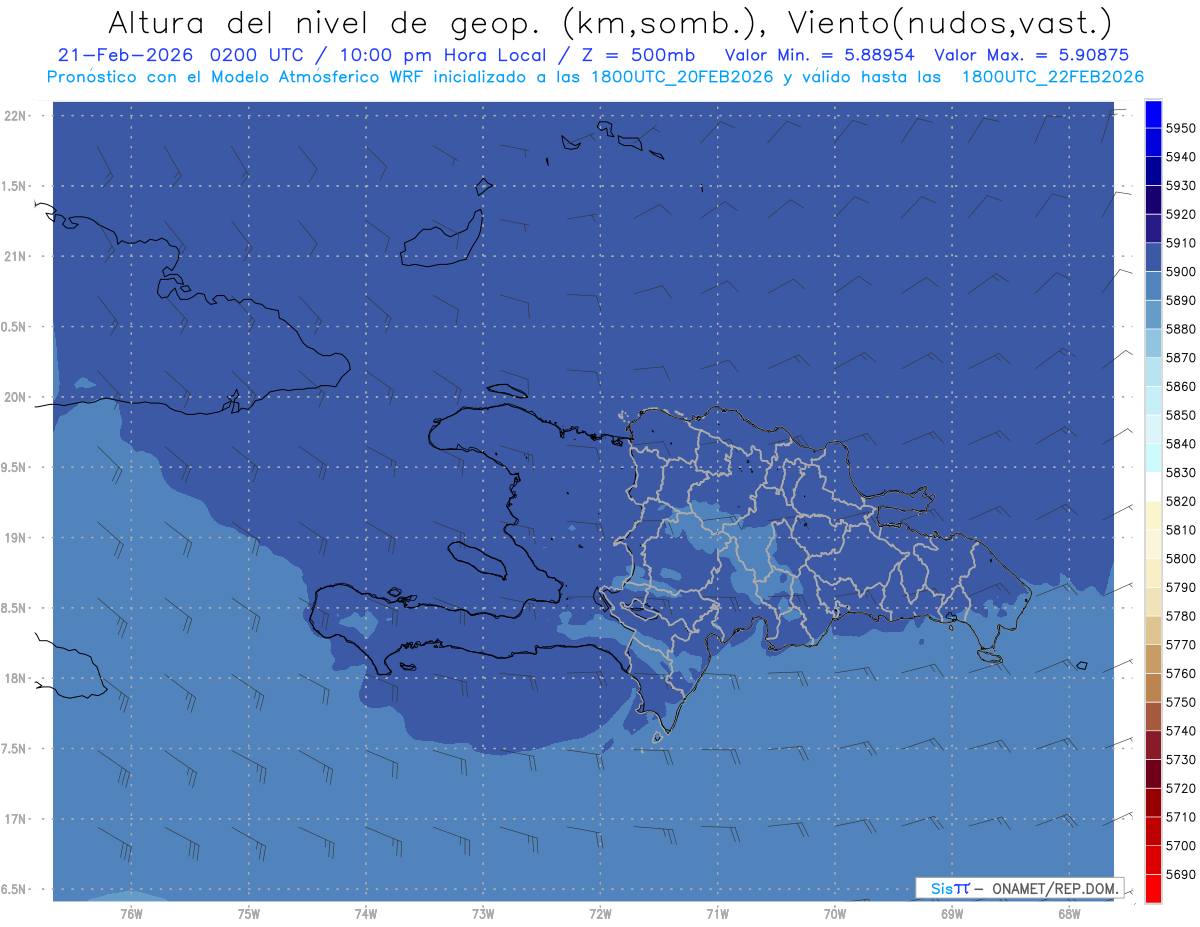Click the '73W' longitude label
Screen dimensions: 1200x927
483,913
